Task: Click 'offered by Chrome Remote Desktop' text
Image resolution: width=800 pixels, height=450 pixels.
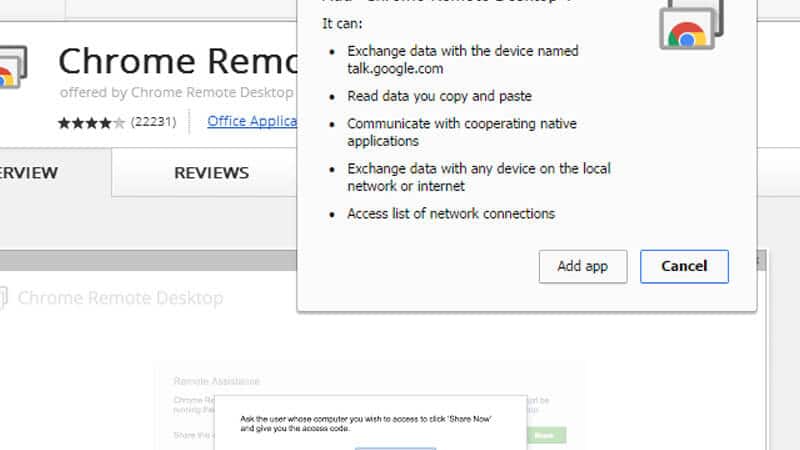Action: tap(177, 92)
